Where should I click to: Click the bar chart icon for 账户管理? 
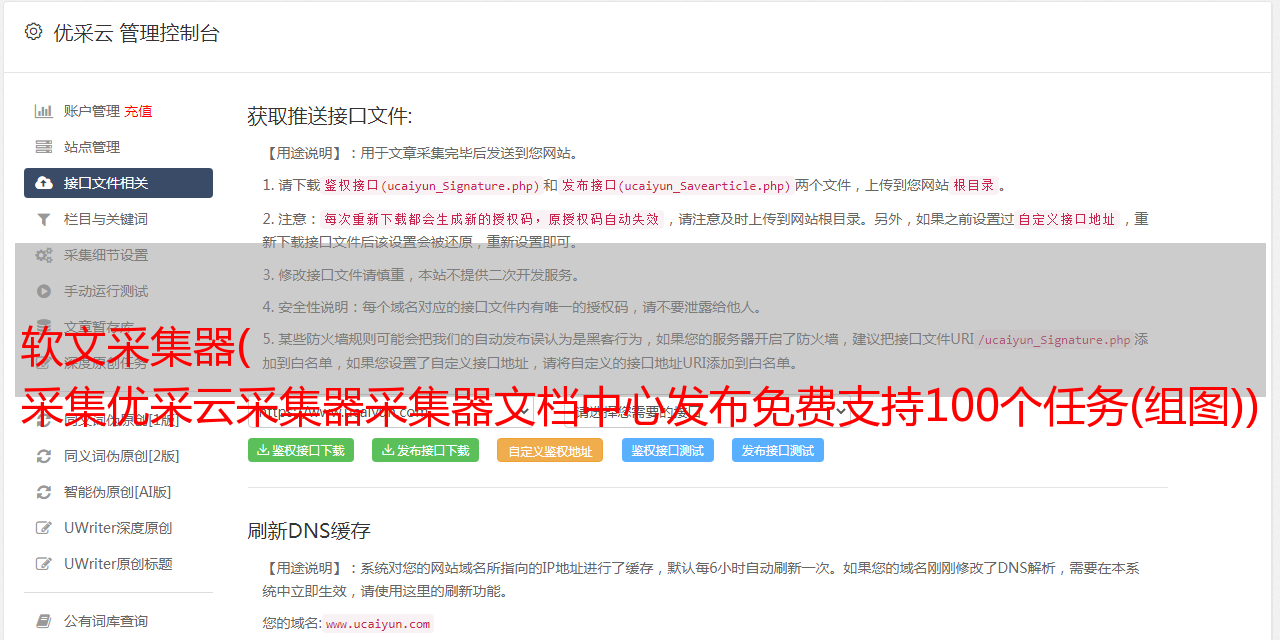click(44, 111)
